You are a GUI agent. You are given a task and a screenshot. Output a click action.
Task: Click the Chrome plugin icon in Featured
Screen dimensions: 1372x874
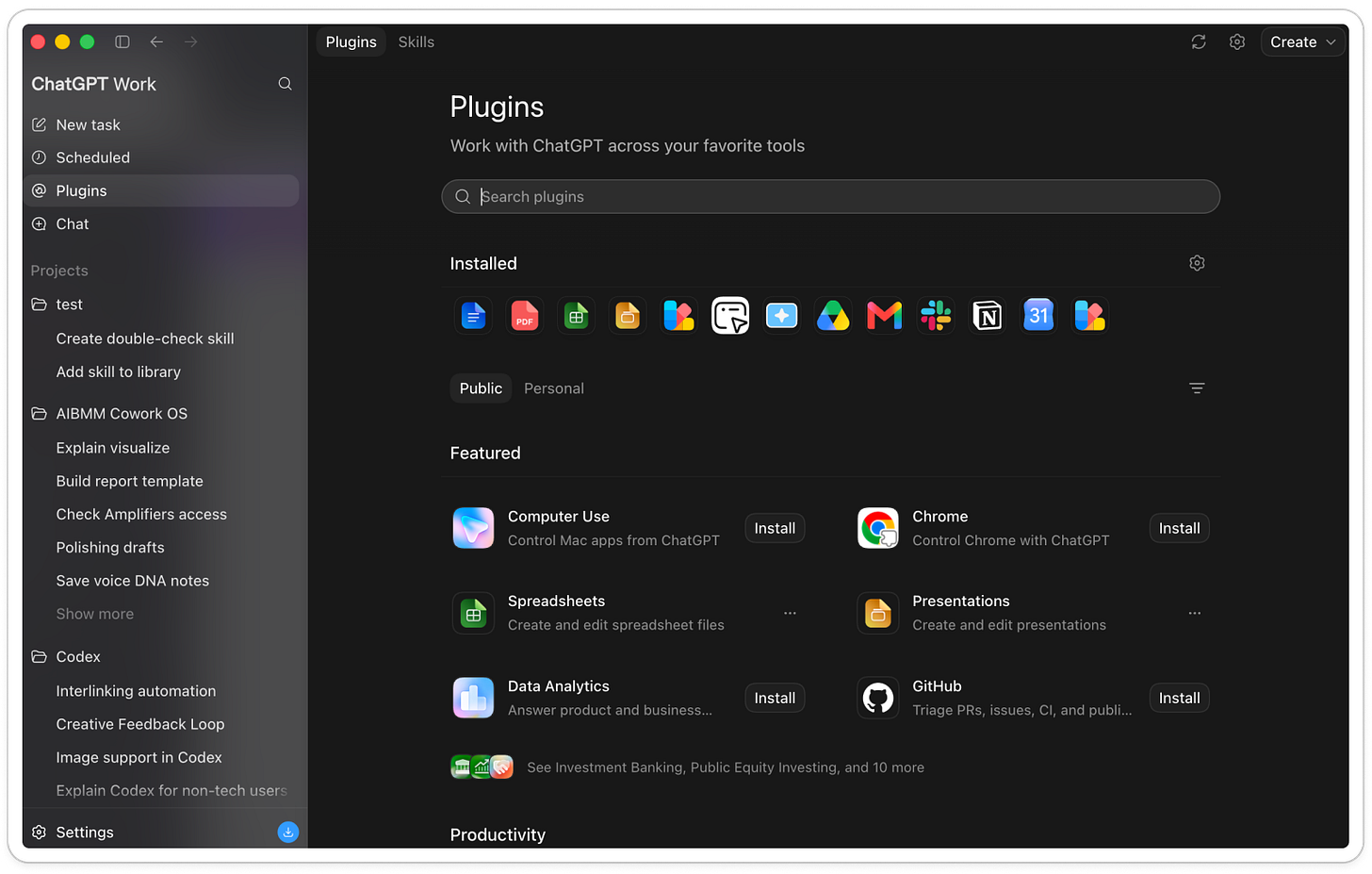878,528
